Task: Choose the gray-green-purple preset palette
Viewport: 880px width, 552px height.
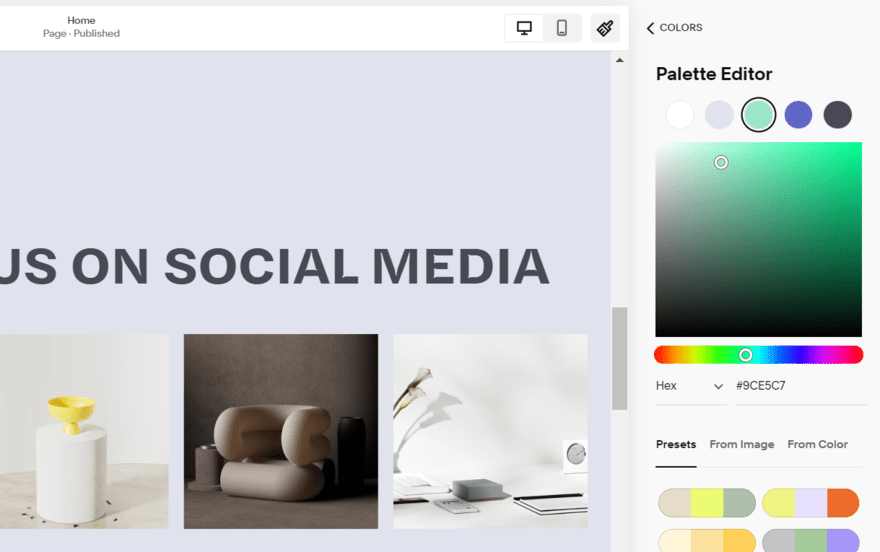Action: coord(810,541)
